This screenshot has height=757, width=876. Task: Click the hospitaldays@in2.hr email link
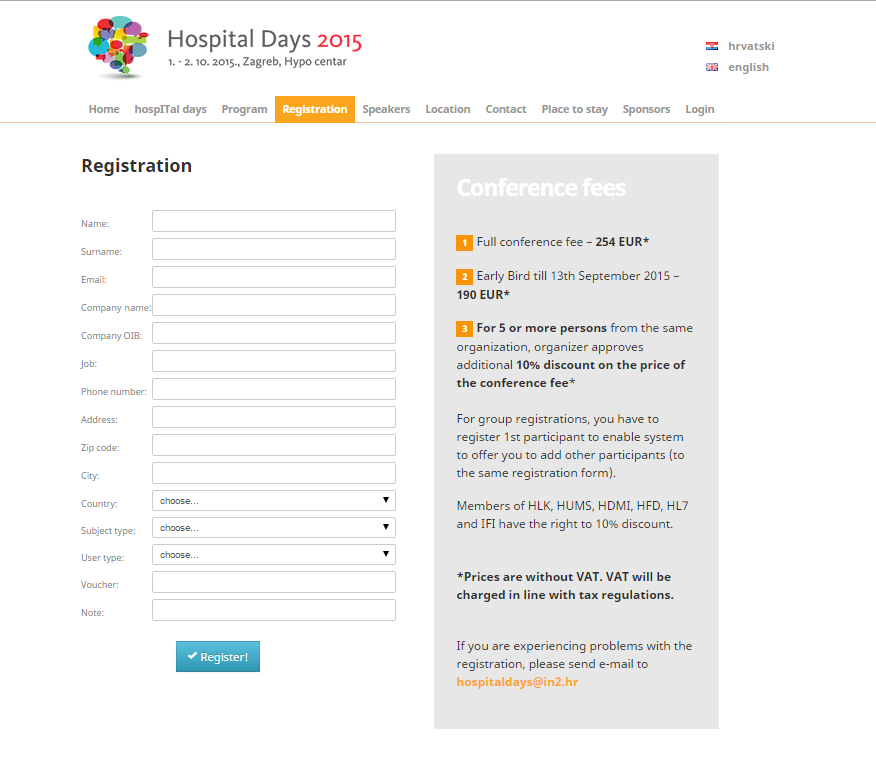(517, 682)
